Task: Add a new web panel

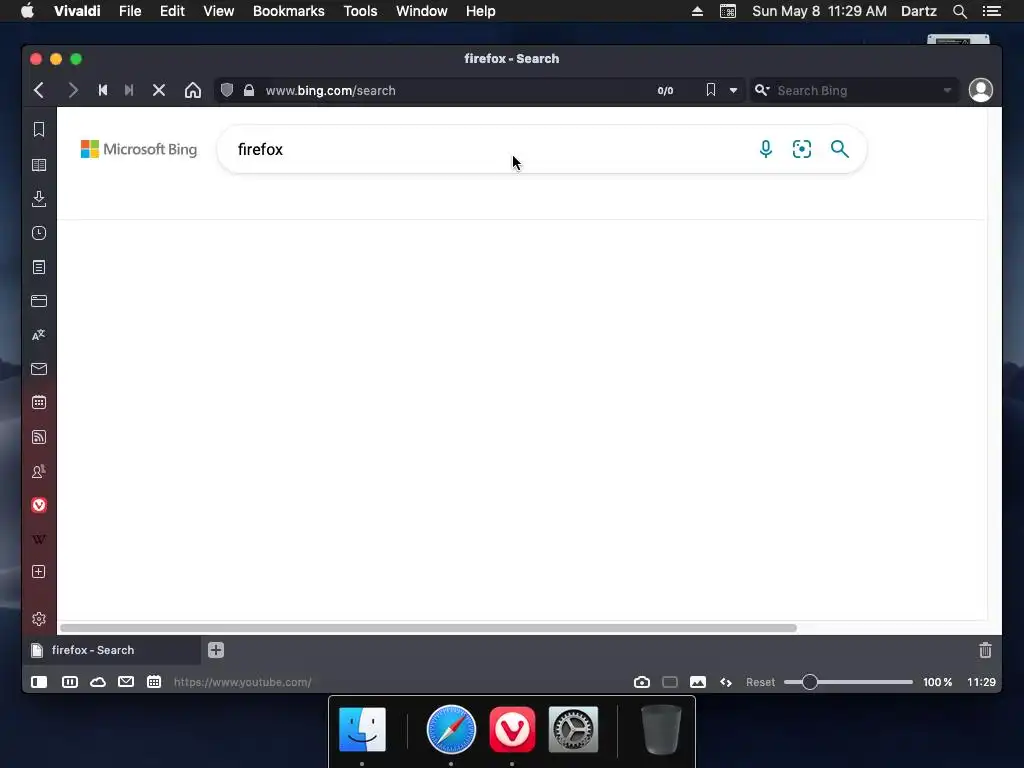Action: pyautogui.click(x=39, y=571)
